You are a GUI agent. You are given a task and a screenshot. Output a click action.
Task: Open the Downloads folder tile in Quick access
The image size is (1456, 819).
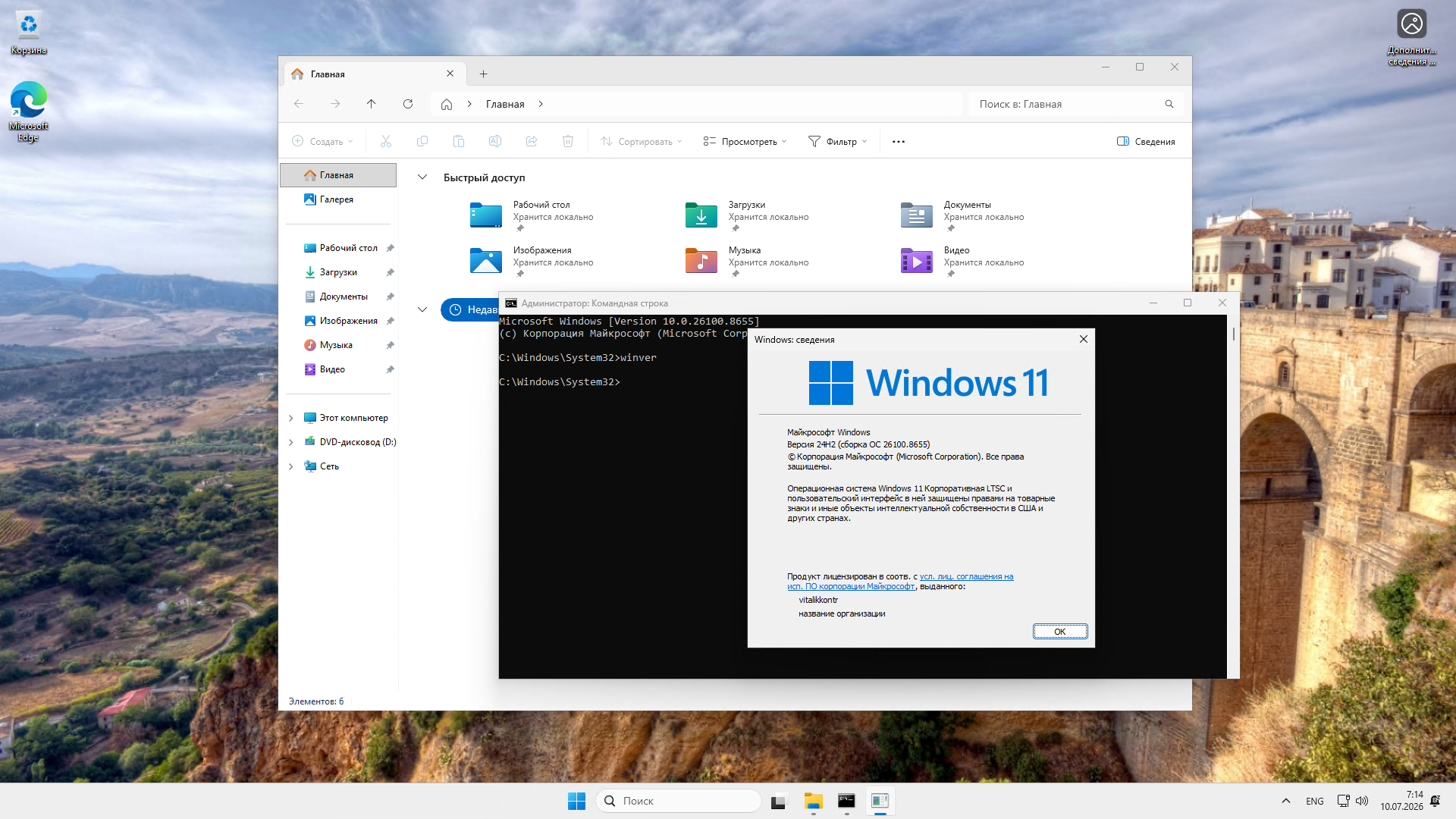[747, 215]
